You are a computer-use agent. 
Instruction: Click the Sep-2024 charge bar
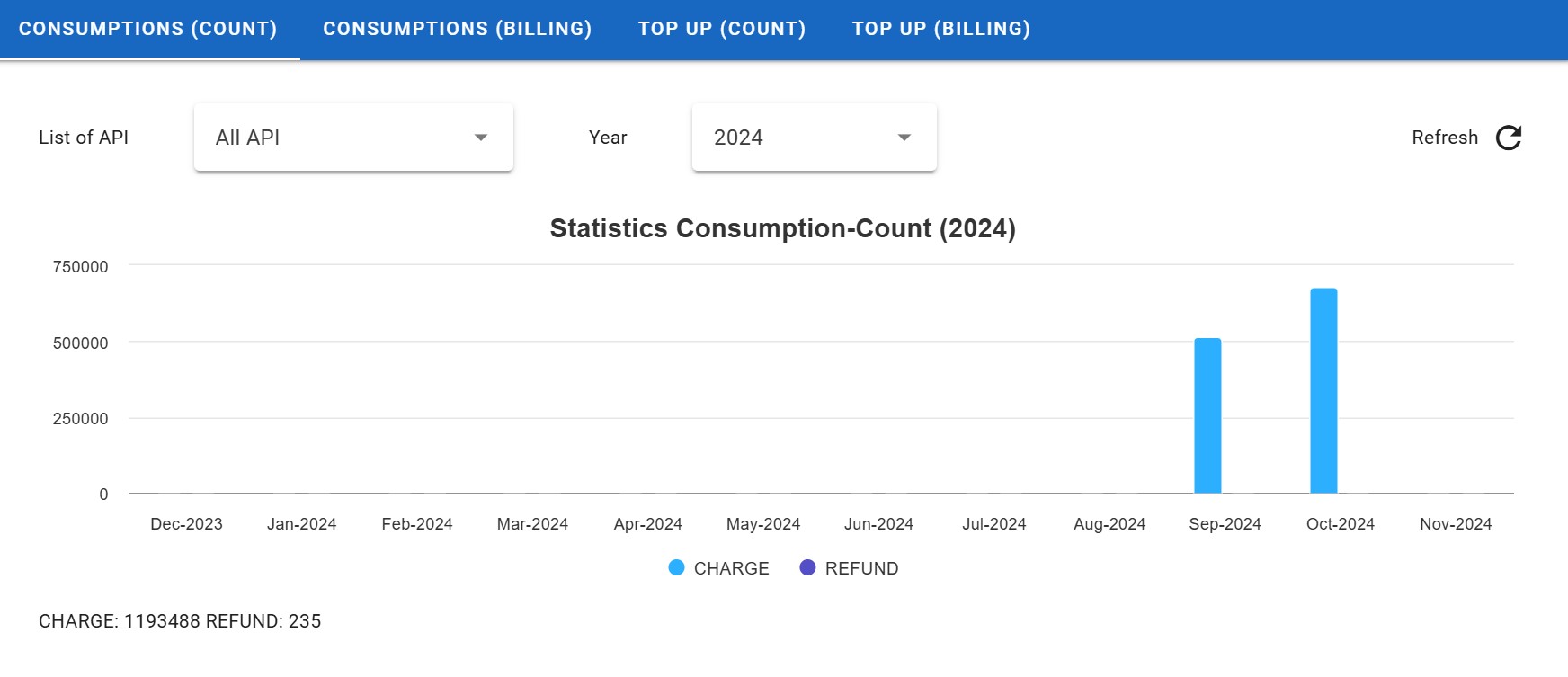(1207, 415)
